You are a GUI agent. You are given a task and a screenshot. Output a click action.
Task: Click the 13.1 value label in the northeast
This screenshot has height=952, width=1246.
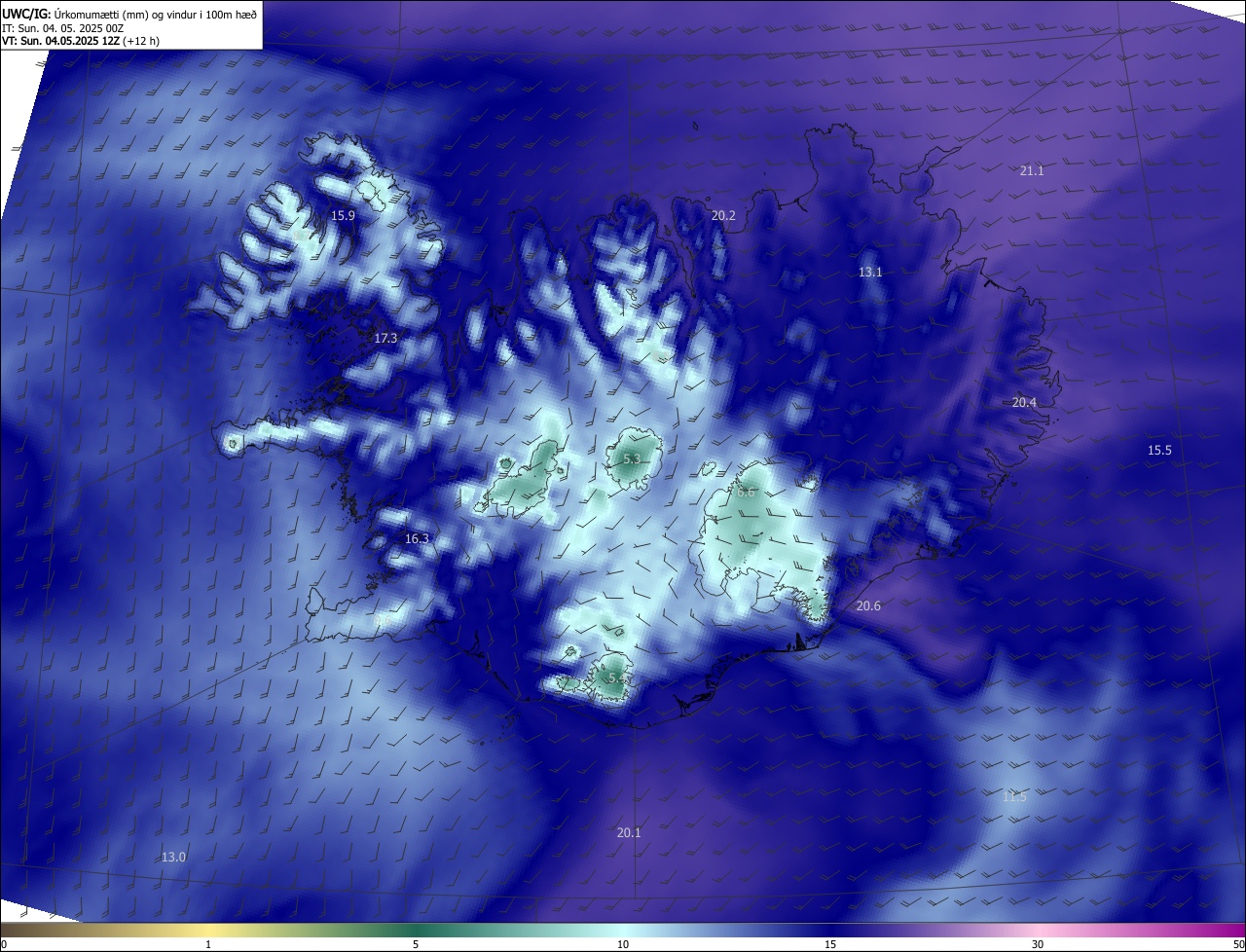click(870, 272)
